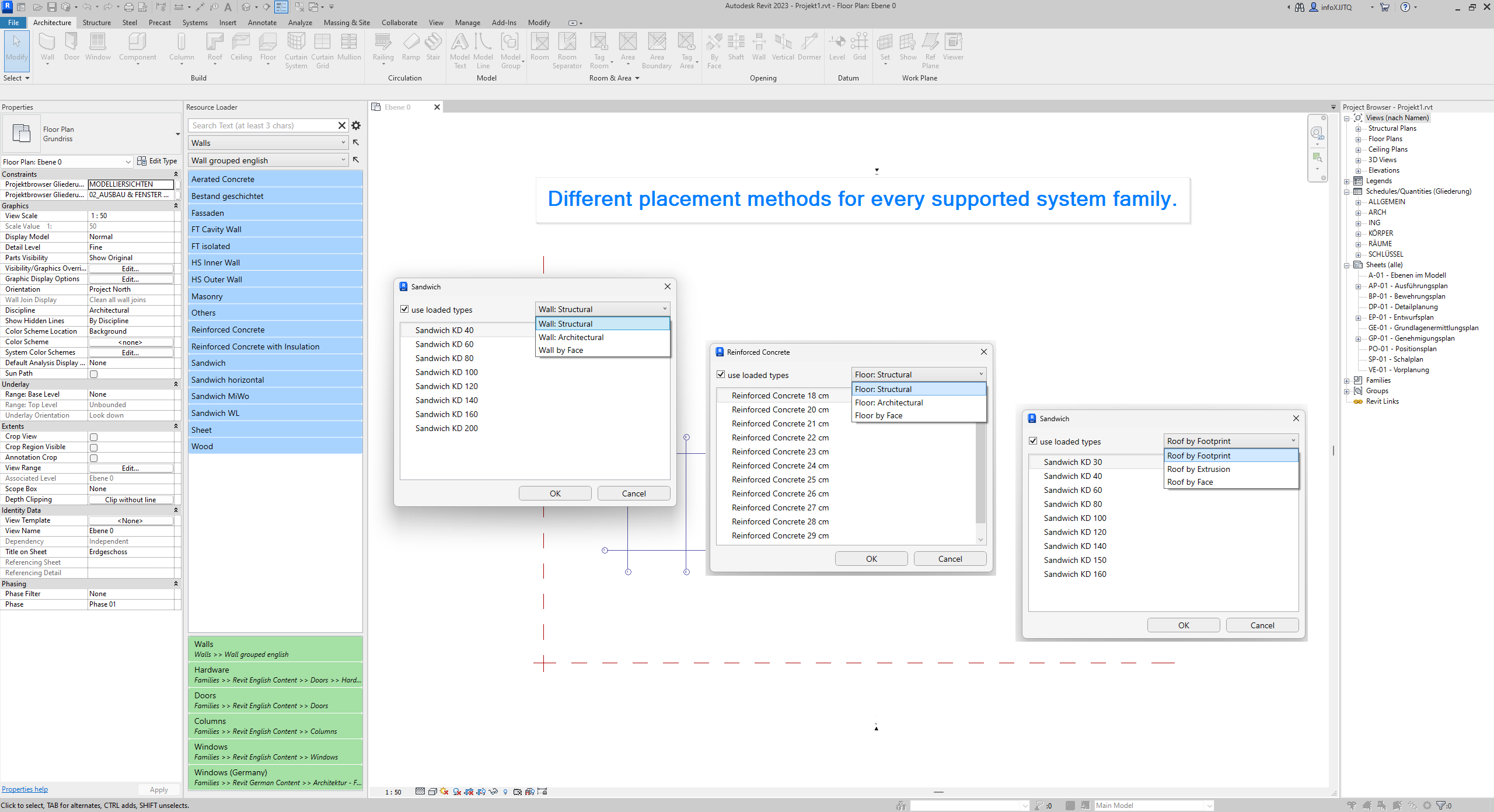Open Resource Loader settings gear
Image resolution: width=1494 pixels, height=812 pixels.
(x=356, y=125)
